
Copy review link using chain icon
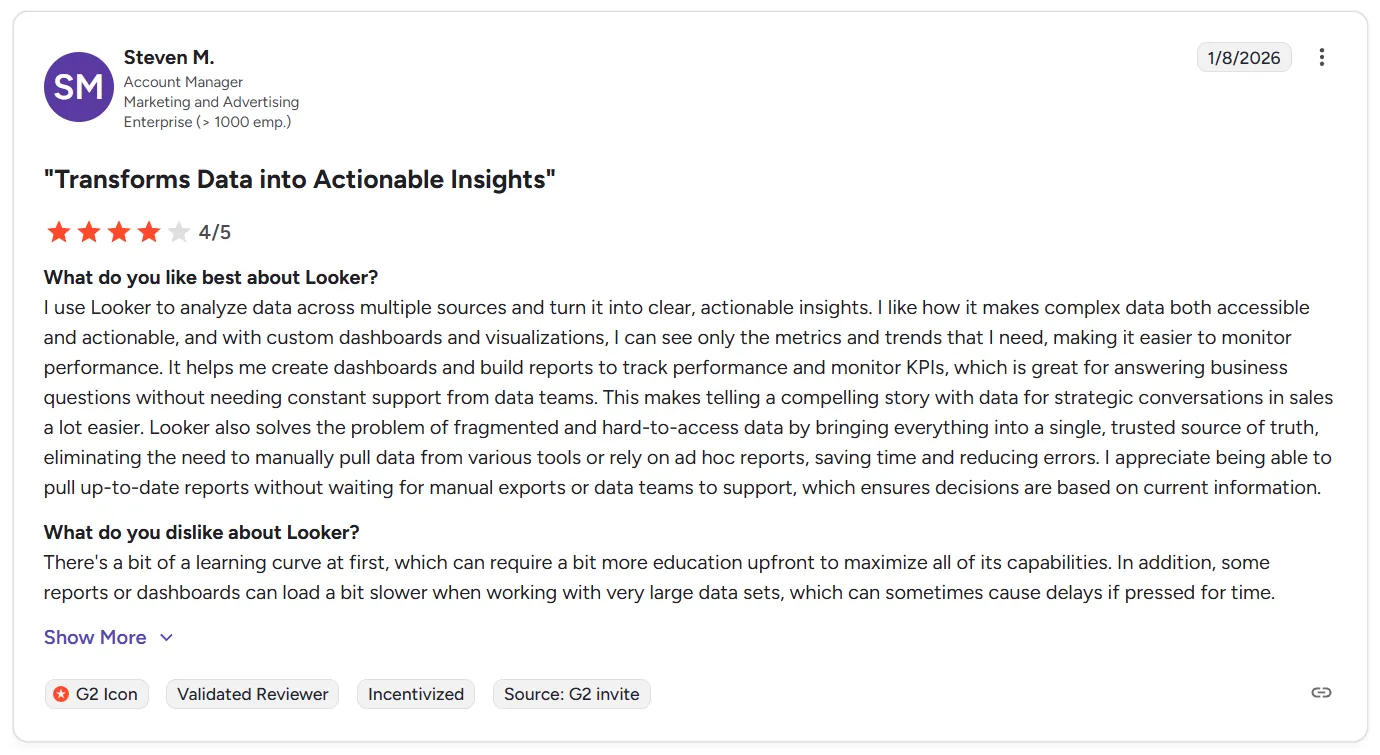[1321, 693]
